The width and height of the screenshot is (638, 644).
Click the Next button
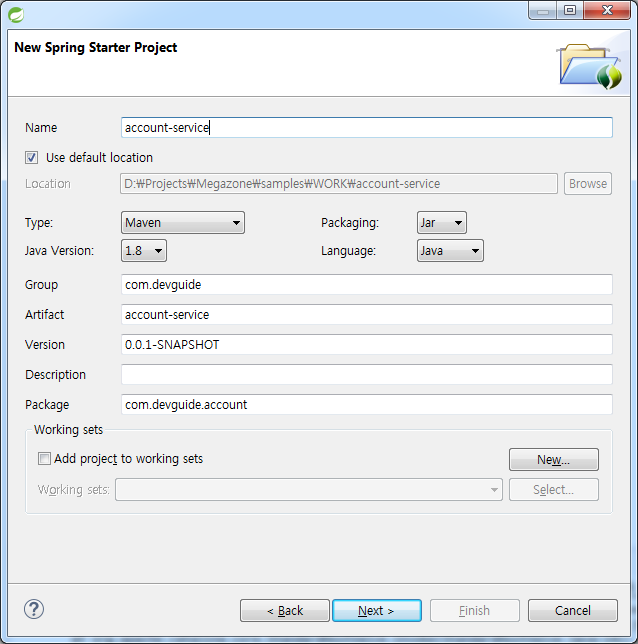(x=377, y=610)
